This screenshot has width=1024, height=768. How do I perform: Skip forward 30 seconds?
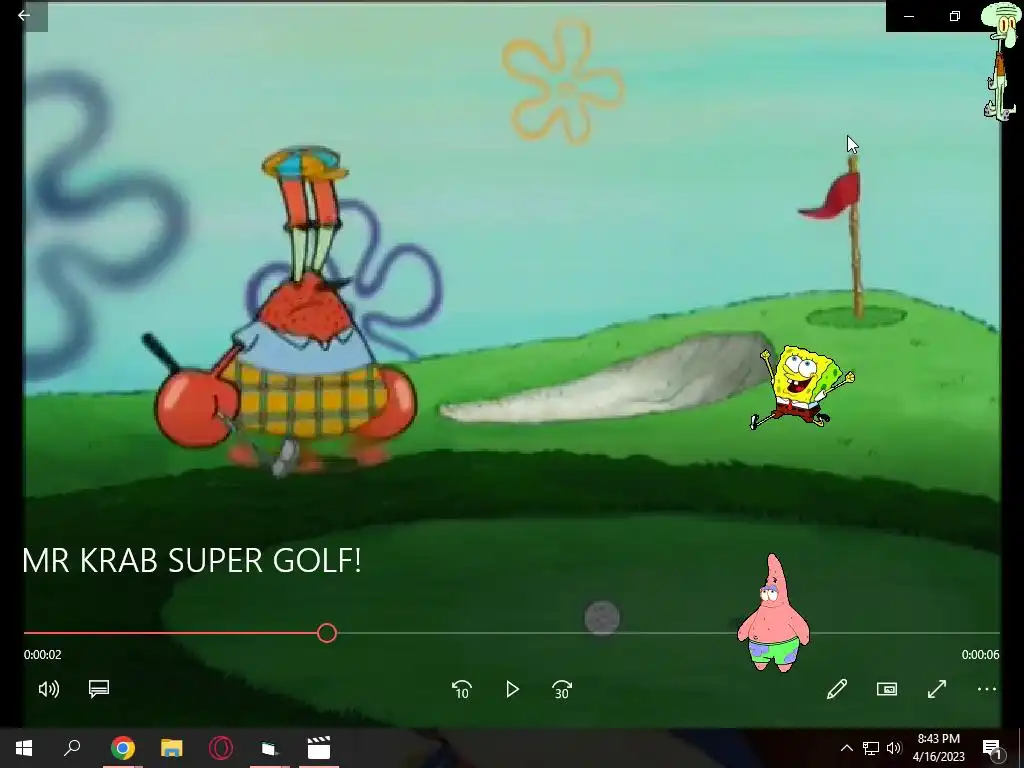coord(562,690)
